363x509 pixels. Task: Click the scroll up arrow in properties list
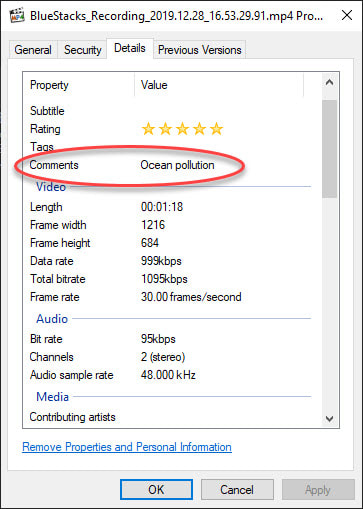pyautogui.click(x=329, y=82)
